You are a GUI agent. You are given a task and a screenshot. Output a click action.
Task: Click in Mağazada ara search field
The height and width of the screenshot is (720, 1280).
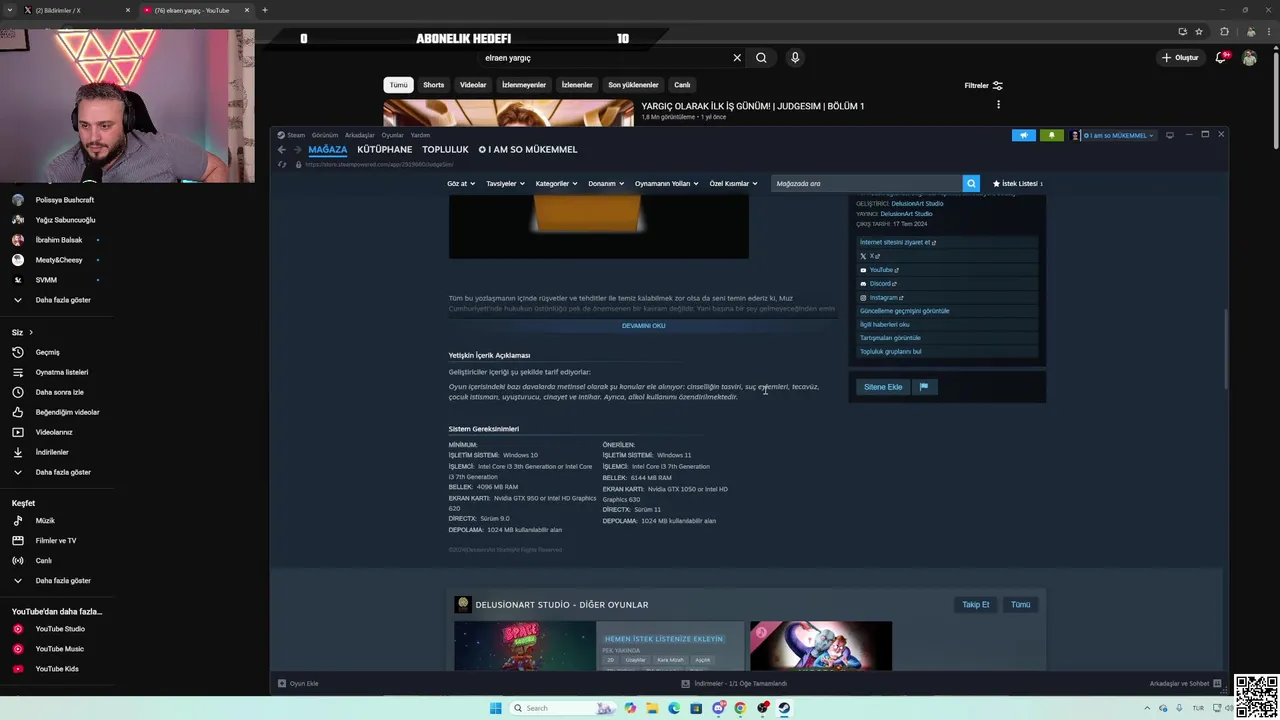click(866, 184)
